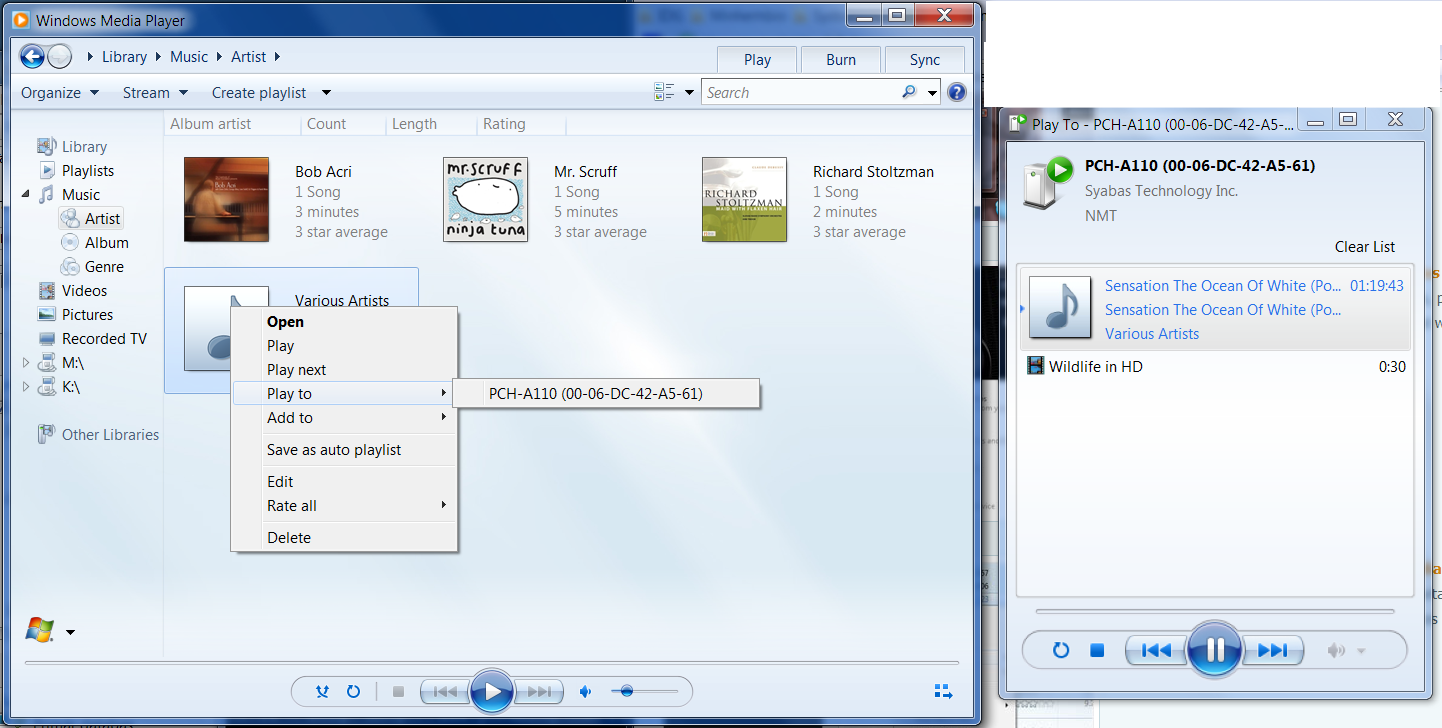The image size is (1442, 728).
Task: Switch to Now Playing view
Action: [x=942, y=691]
